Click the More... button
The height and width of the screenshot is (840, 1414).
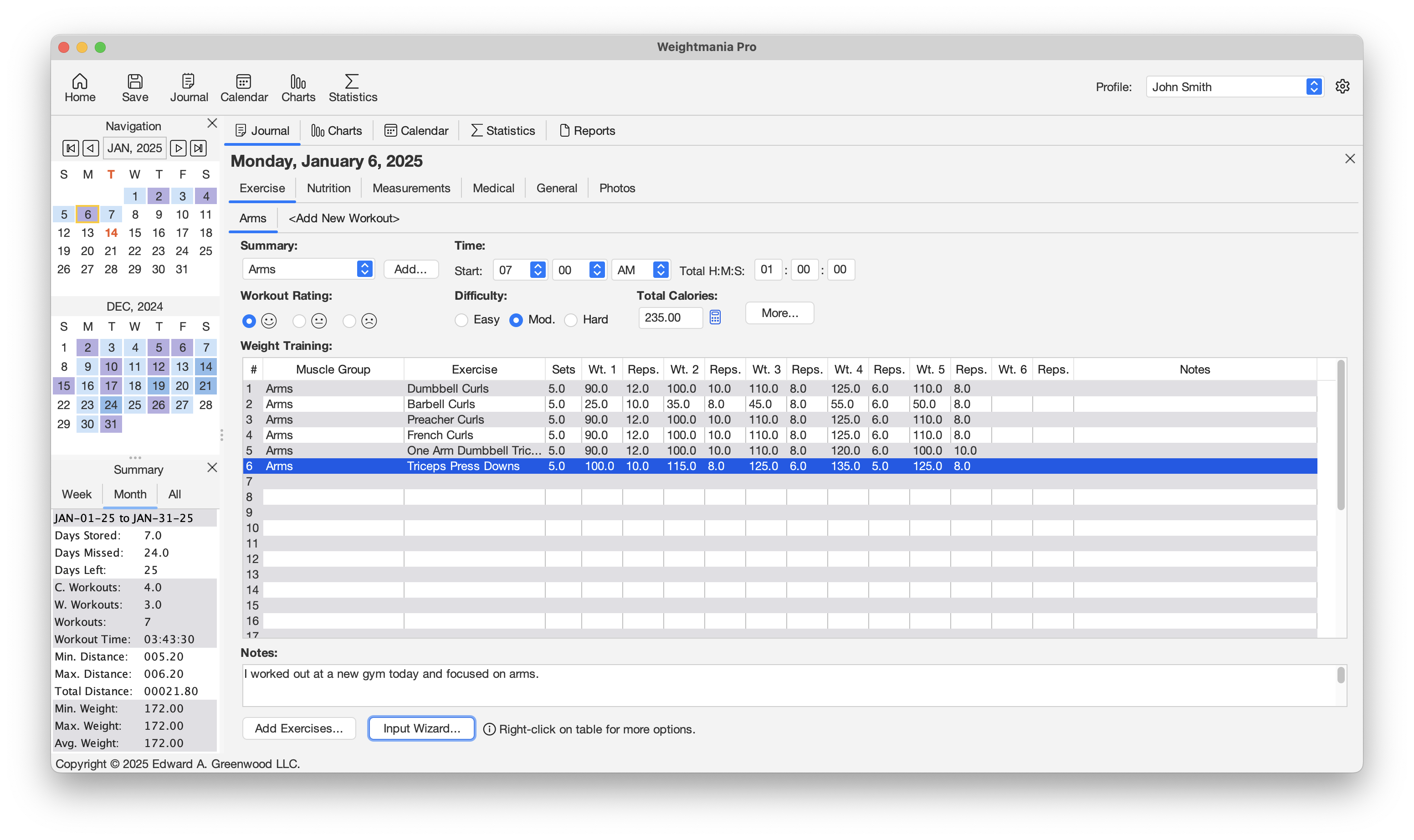coord(779,313)
